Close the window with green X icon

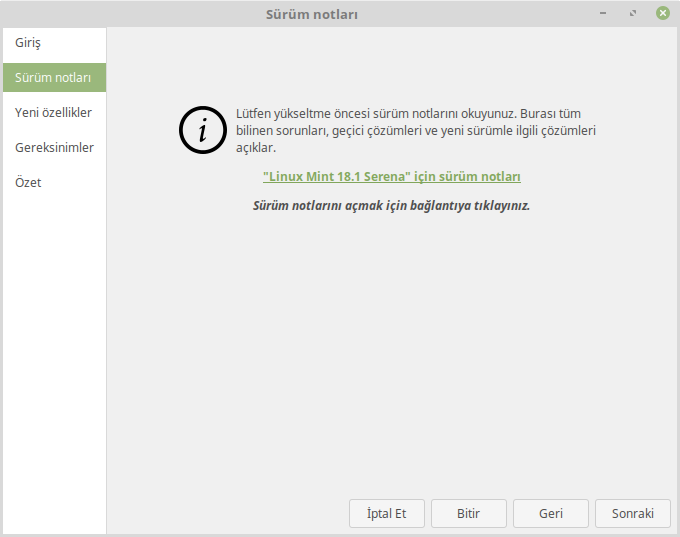pos(663,13)
